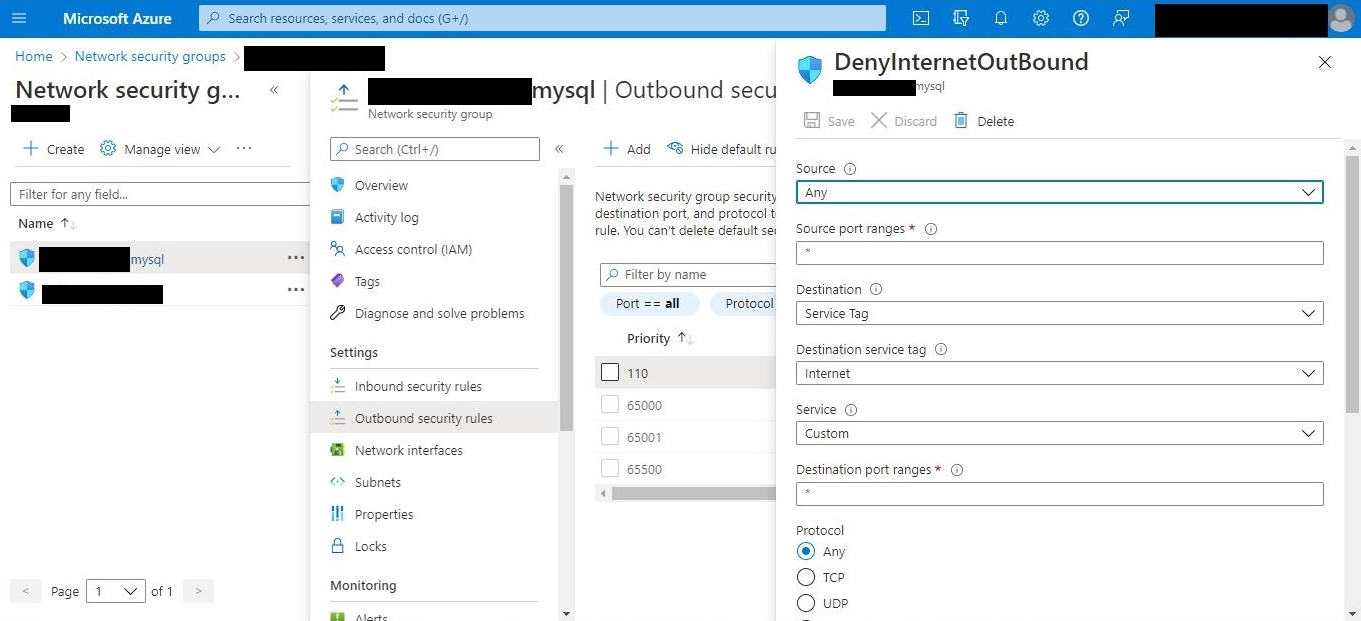1361x621 pixels.
Task: Open Diagnose and solve problems
Action: click(439, 313)
